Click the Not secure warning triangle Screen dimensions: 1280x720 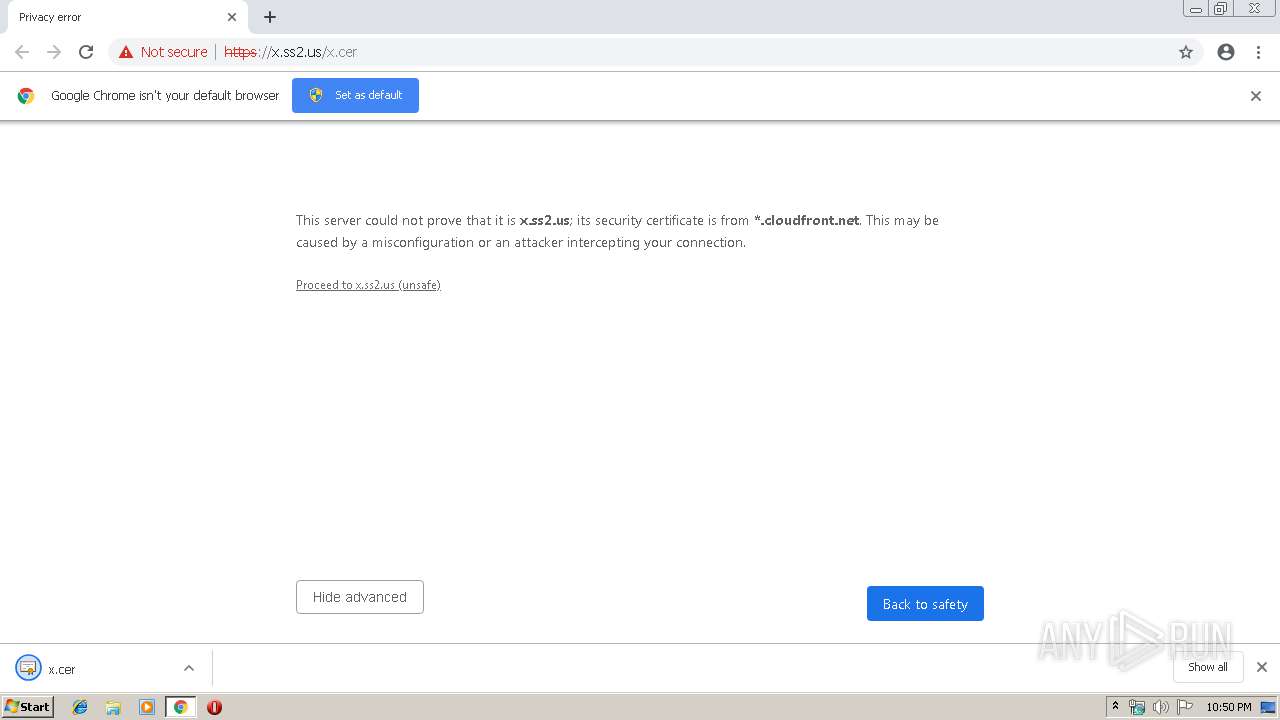(x=126, y=52)
